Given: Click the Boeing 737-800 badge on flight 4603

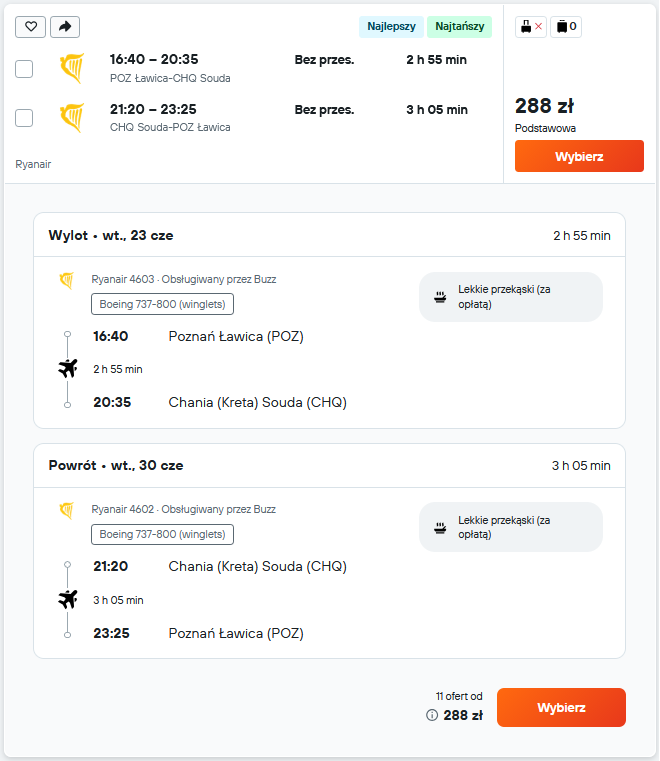Looking at the screenshot, I should pyautogui.click(x=163, y=304).
